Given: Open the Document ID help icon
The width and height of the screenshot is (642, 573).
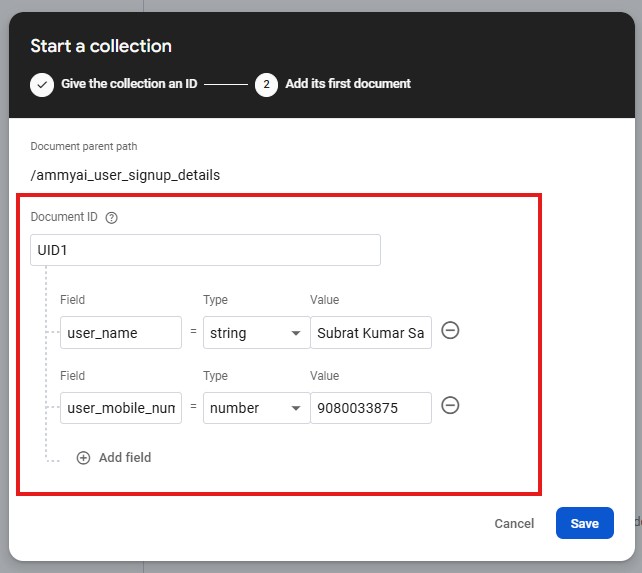Looking at the screenshot, I should pos(111,217).
